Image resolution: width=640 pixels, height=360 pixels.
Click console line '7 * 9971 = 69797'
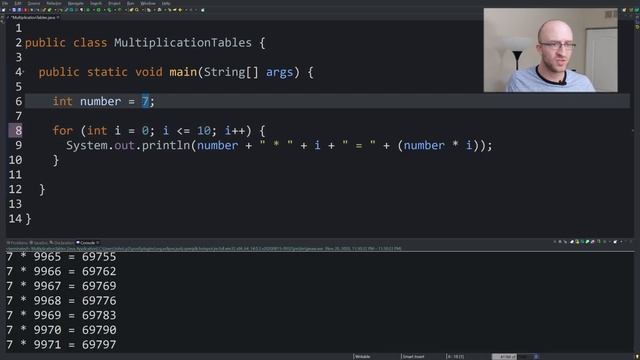point(61,344)
